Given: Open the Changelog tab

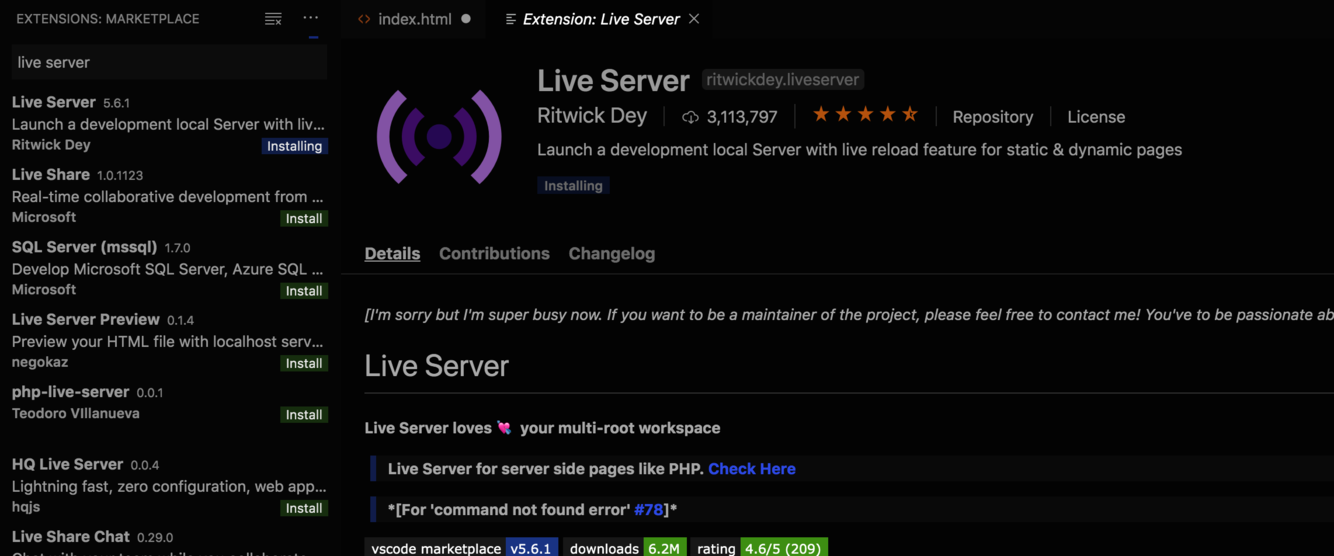Looking at the screenshot, I should (x=612, y=254).
